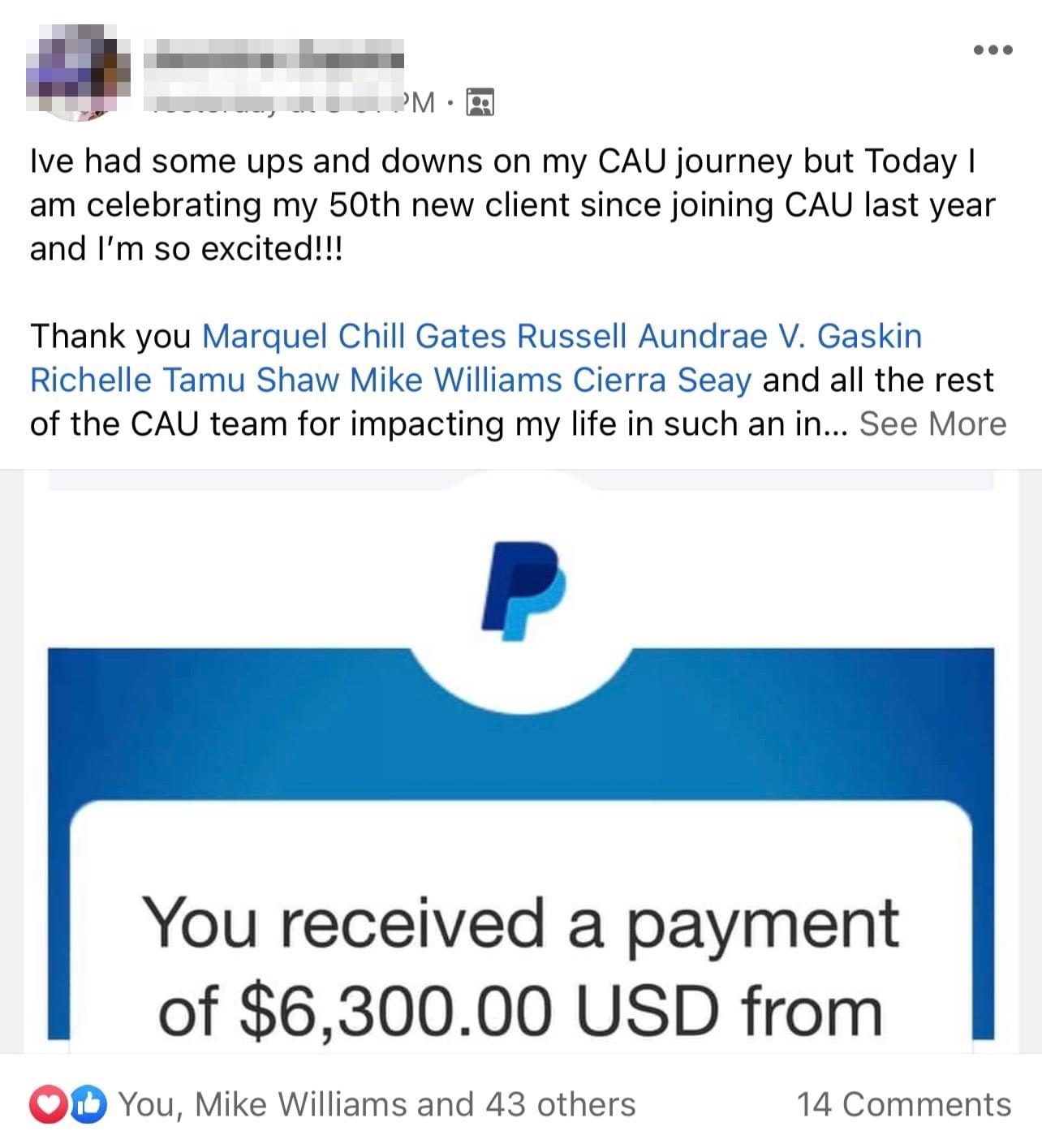Open Aundrae V. Gaskin's tagged profile
The height and width of the screenshot is (1148, 1042).
coord(780,336)
